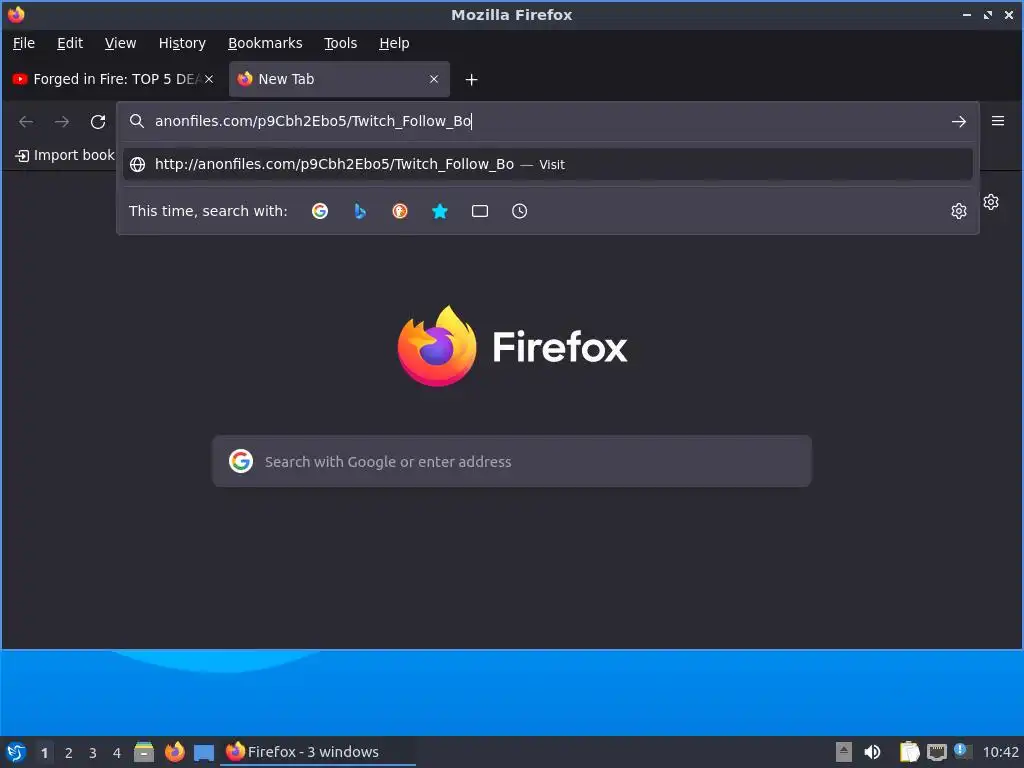The image size is (1024, 768).
Task: Close the New Tab tab
Action: [434, 79]
